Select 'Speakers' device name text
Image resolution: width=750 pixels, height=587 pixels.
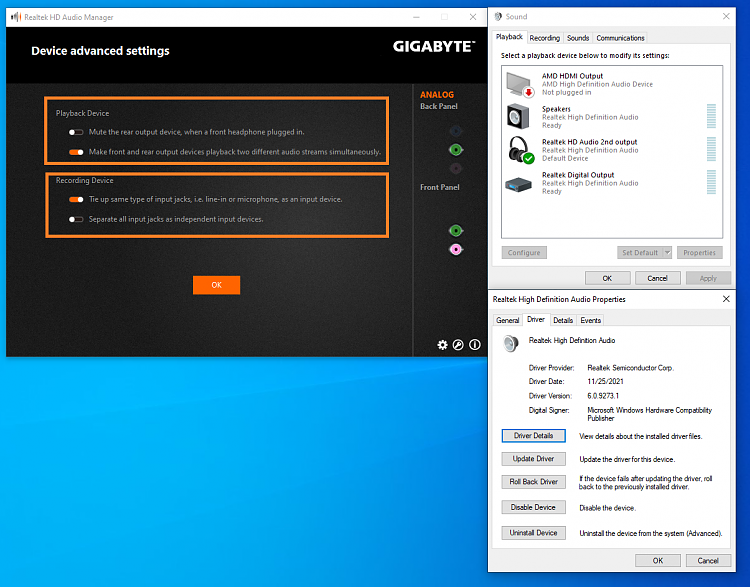click(556, 109)
